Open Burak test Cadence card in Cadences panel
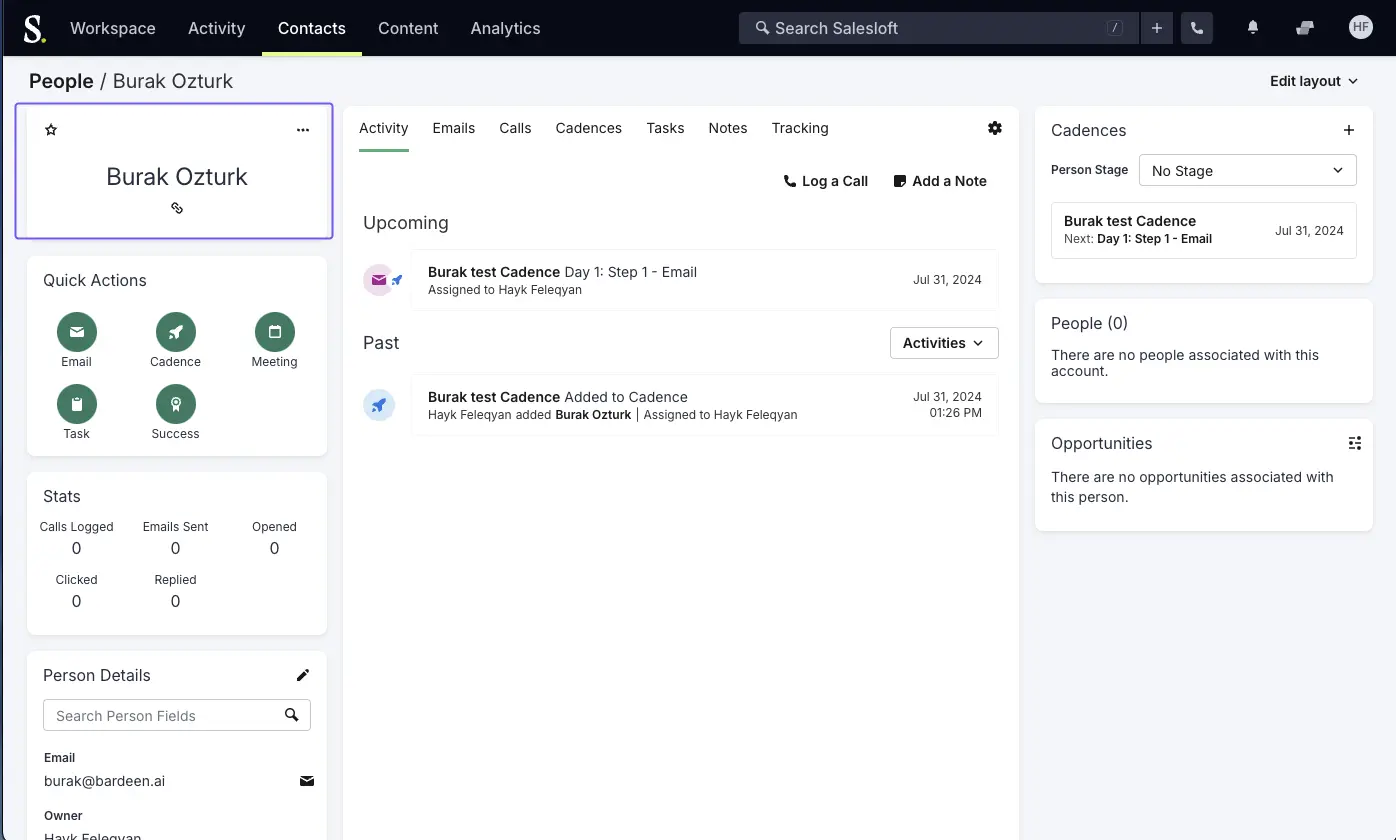 point(1204,230)
